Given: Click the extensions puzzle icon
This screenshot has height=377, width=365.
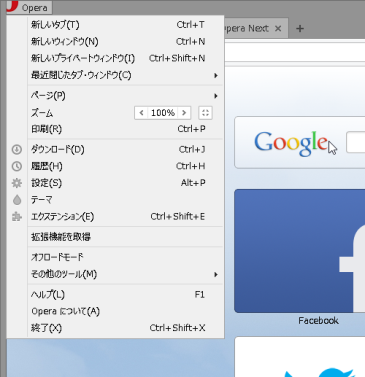Looking at the screenshot, I should click(17, 217).
